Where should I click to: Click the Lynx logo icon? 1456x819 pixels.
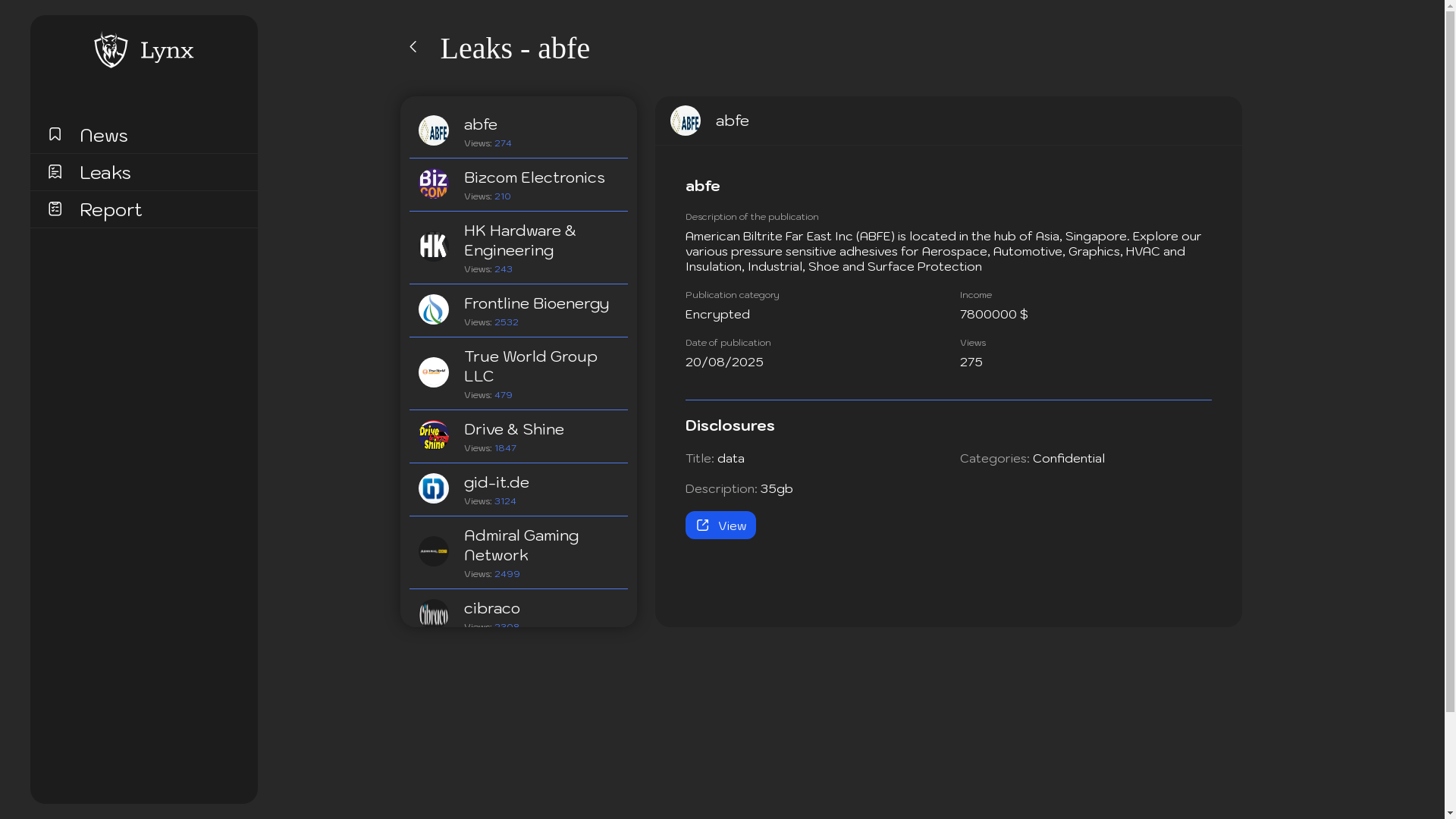(x=111, y=50)
